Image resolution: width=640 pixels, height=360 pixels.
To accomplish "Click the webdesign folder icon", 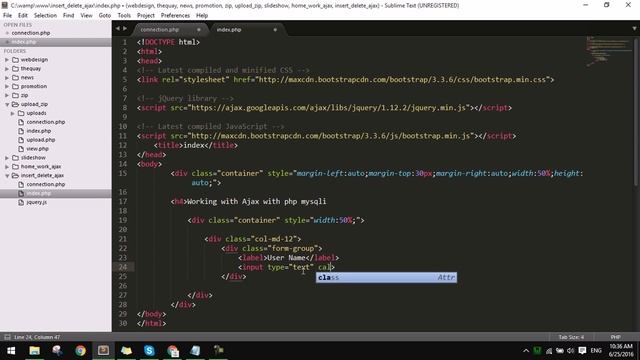I will [x=16, y=60].
